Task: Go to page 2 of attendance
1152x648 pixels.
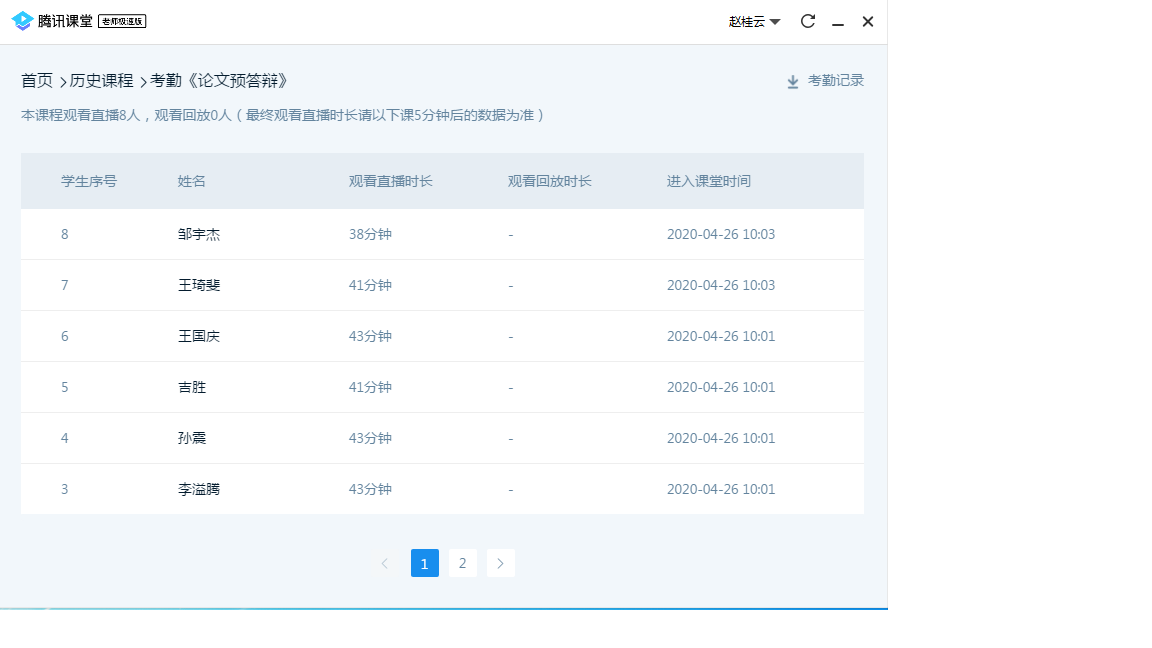Action: coord(462,563)
